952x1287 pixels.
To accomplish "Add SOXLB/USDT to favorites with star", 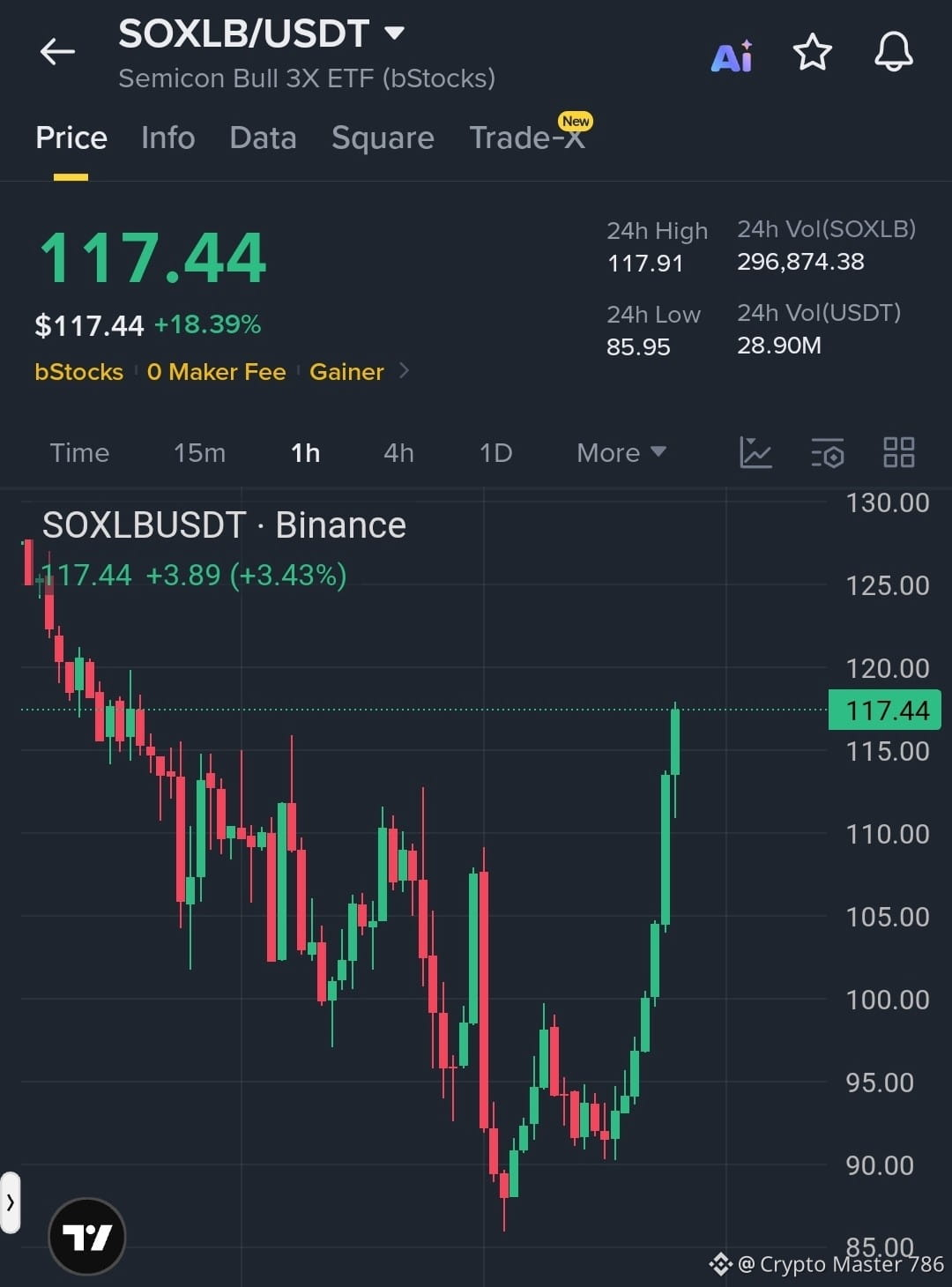I will (812, 52).
